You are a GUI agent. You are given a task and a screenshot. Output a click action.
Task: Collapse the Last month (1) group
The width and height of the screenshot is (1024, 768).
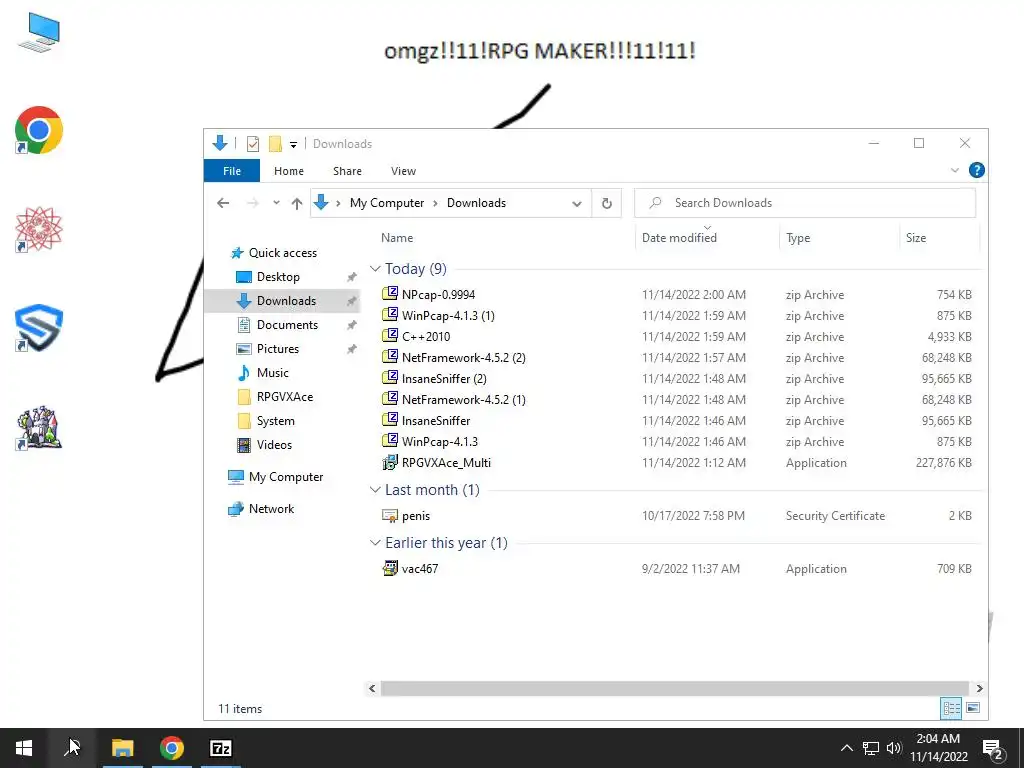tap(375, 490)
